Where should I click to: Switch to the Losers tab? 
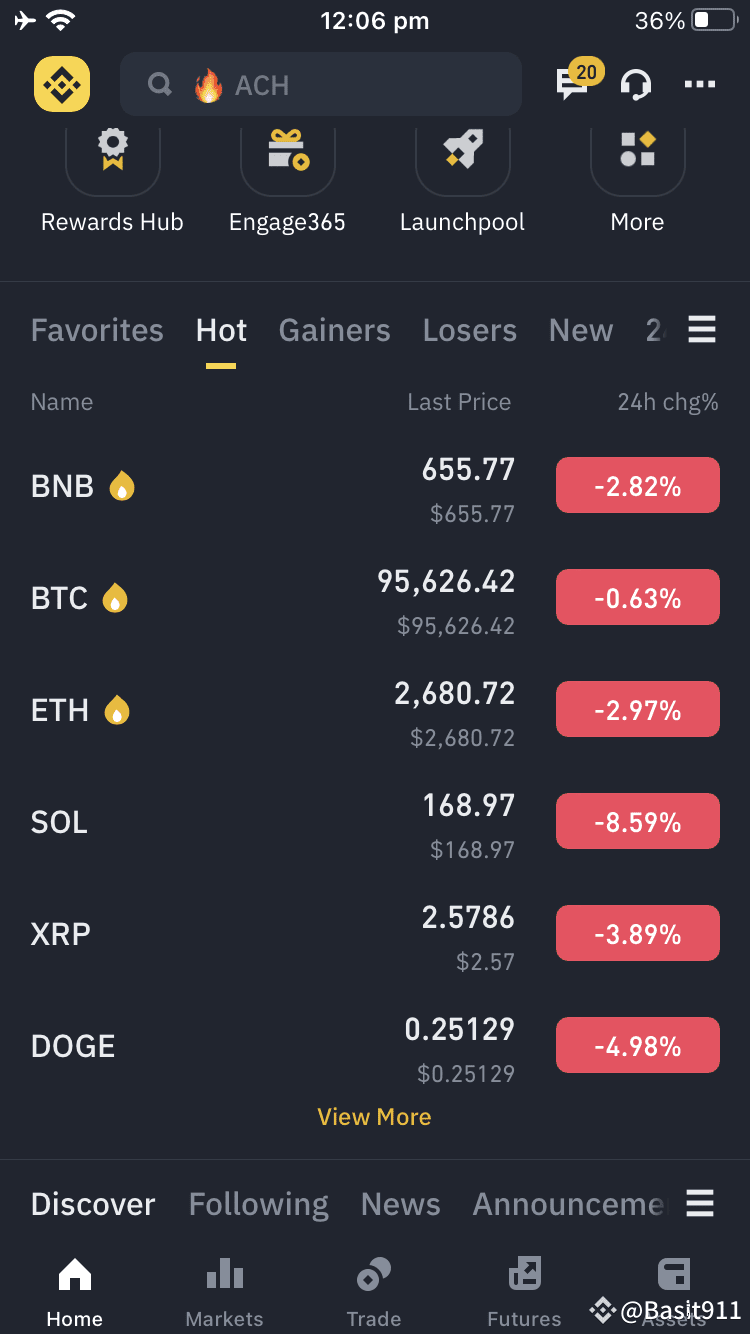(470, 330)
